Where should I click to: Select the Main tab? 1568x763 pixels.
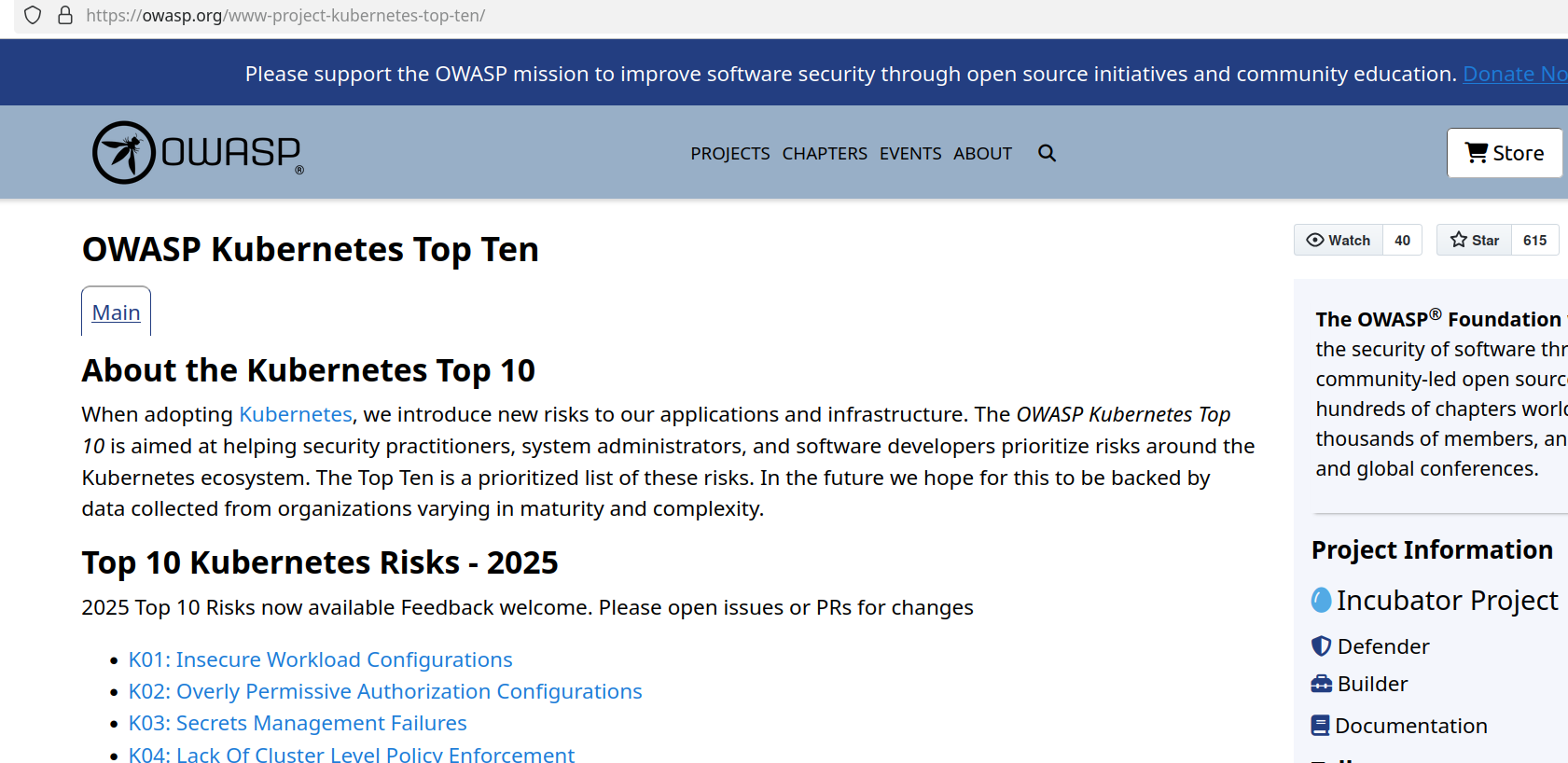116,312
